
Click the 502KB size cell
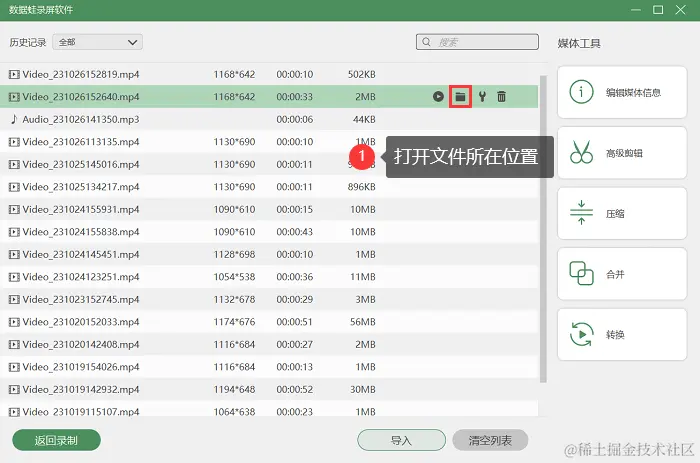(362, 74)
